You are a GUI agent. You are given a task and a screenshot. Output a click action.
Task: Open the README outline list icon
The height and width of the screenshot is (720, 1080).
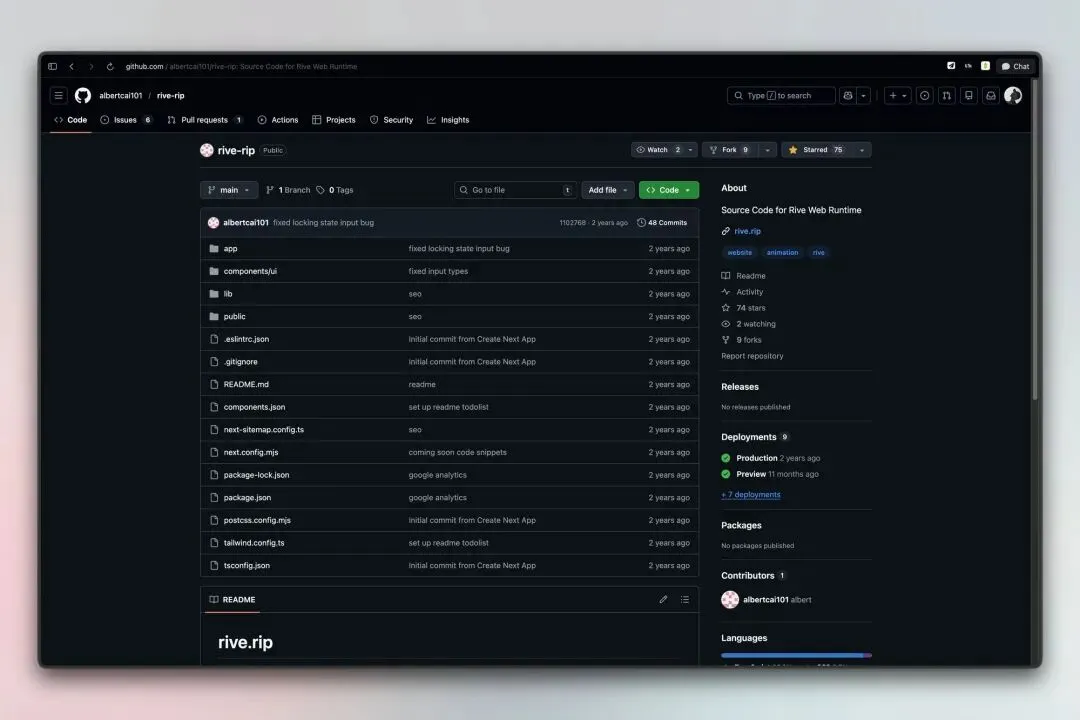[685, 599]
